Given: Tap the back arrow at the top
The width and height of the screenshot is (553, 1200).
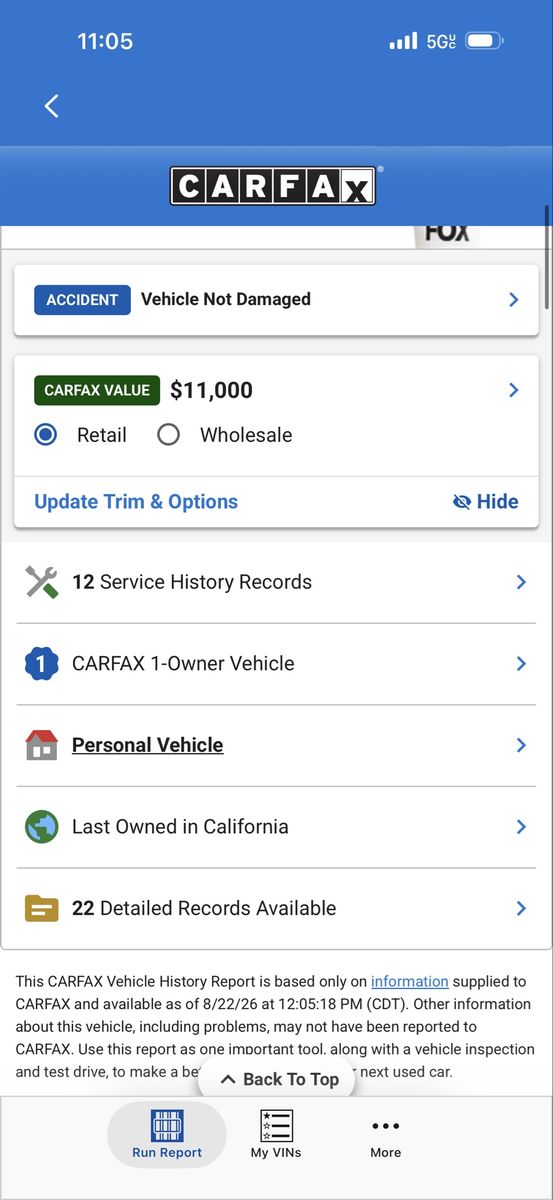Looking at the screenshot, I should (x=52, y=106).
